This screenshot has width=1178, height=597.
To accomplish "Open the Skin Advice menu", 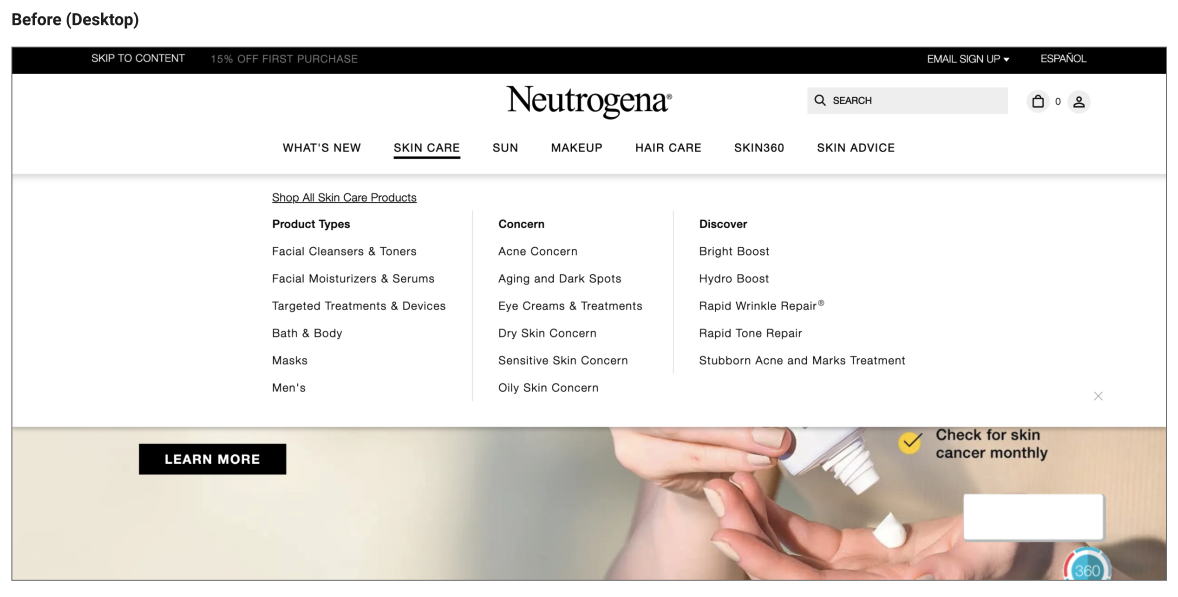I will point(856,148).
